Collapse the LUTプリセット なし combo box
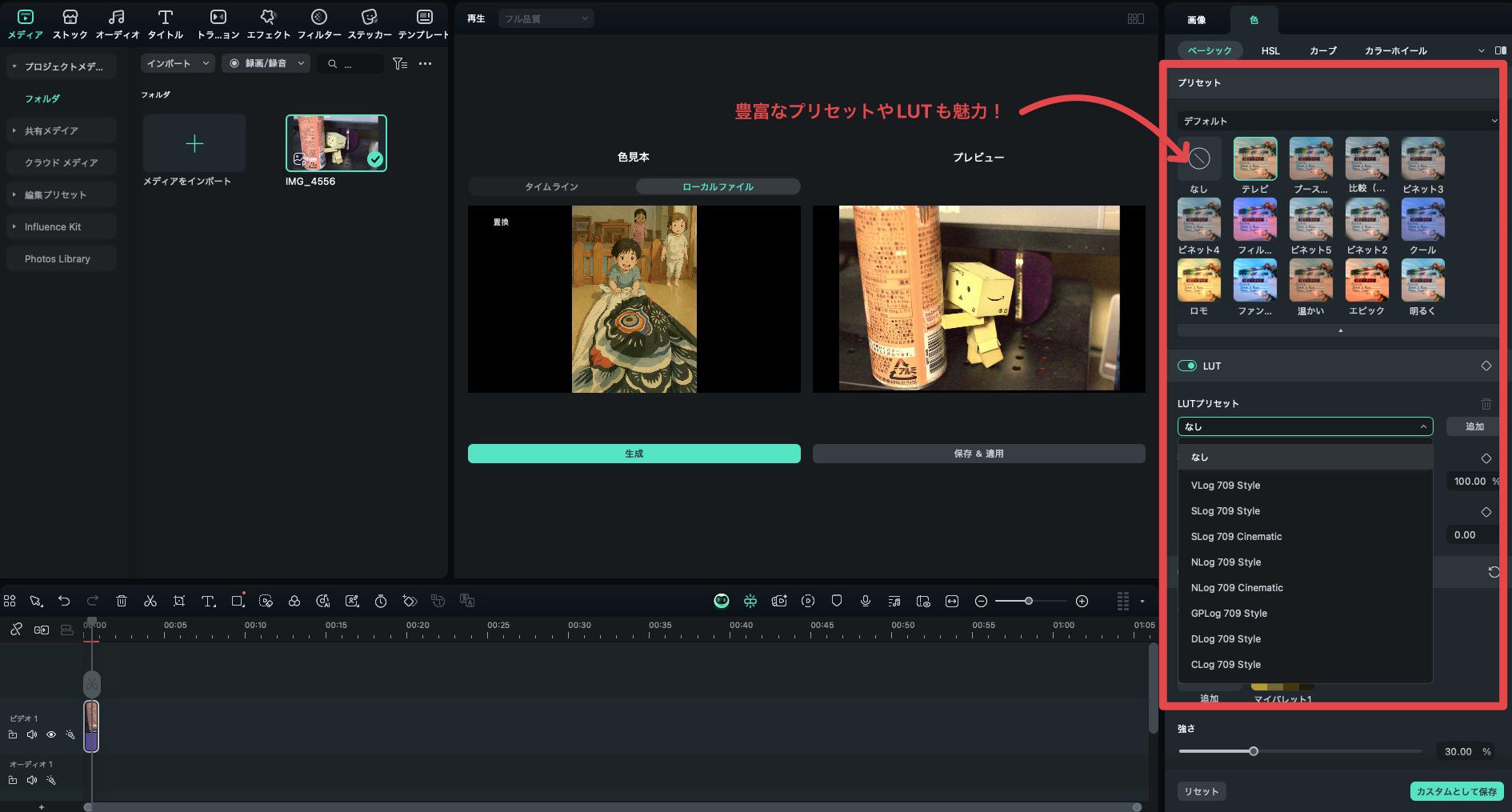 (1305, 426)
